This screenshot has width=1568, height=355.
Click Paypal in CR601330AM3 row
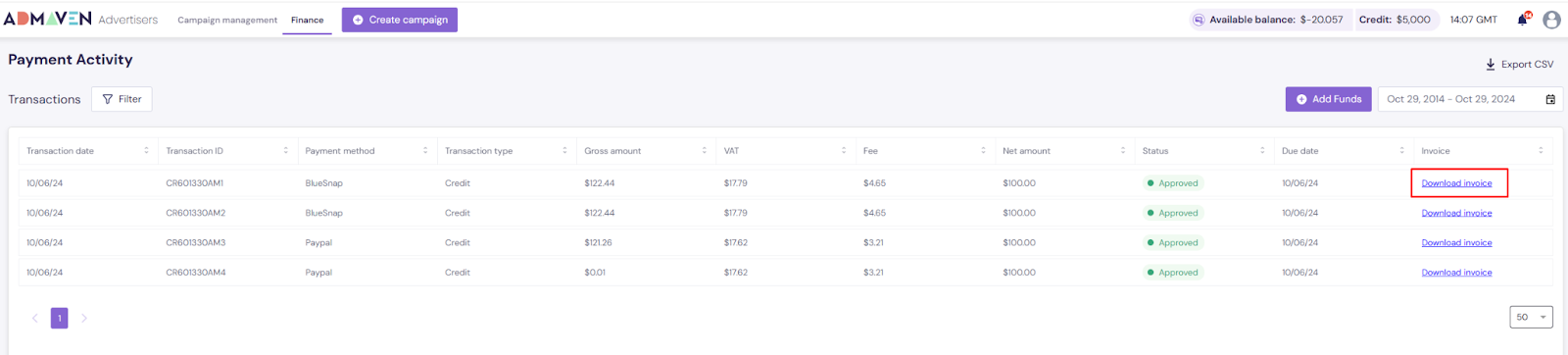point(318,242)
